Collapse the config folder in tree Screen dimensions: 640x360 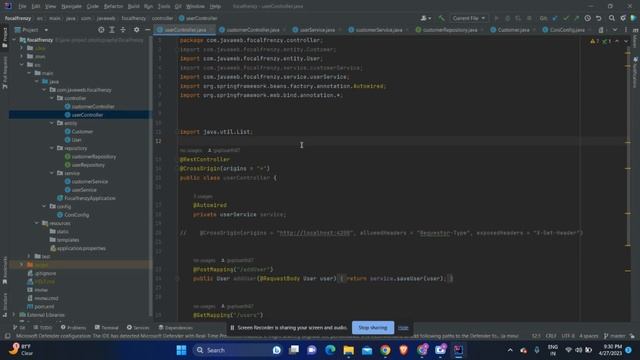pos(44,207)
